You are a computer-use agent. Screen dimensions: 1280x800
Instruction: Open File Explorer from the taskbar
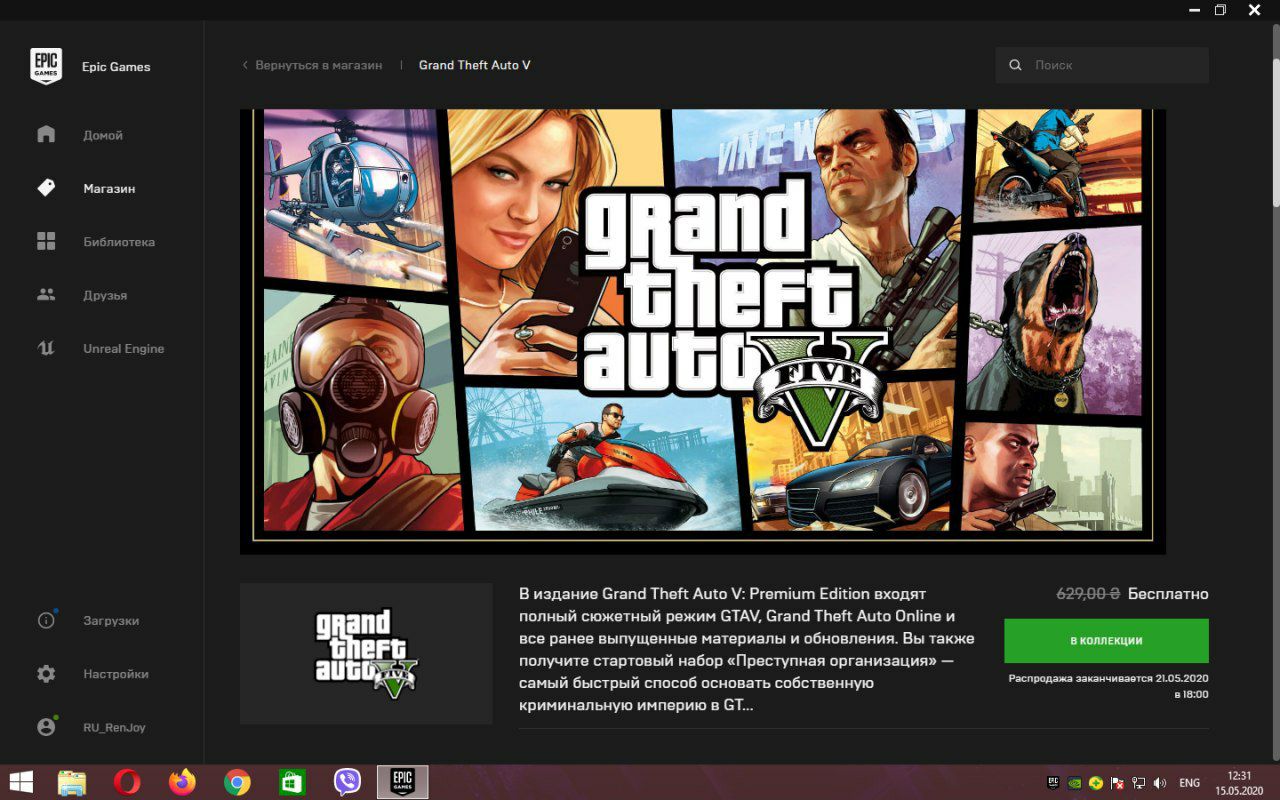(72, 782)
